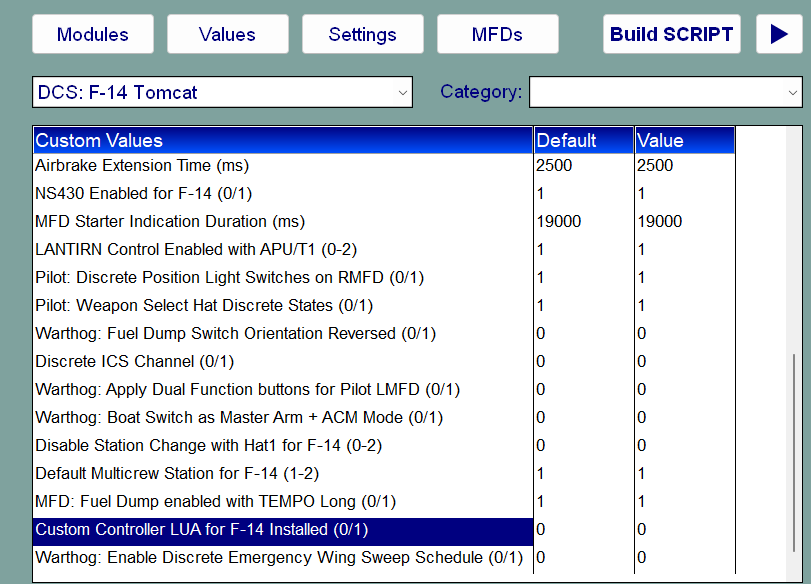Expand the Category dropdown
The image size is (811, 584).
pos(666,92)
